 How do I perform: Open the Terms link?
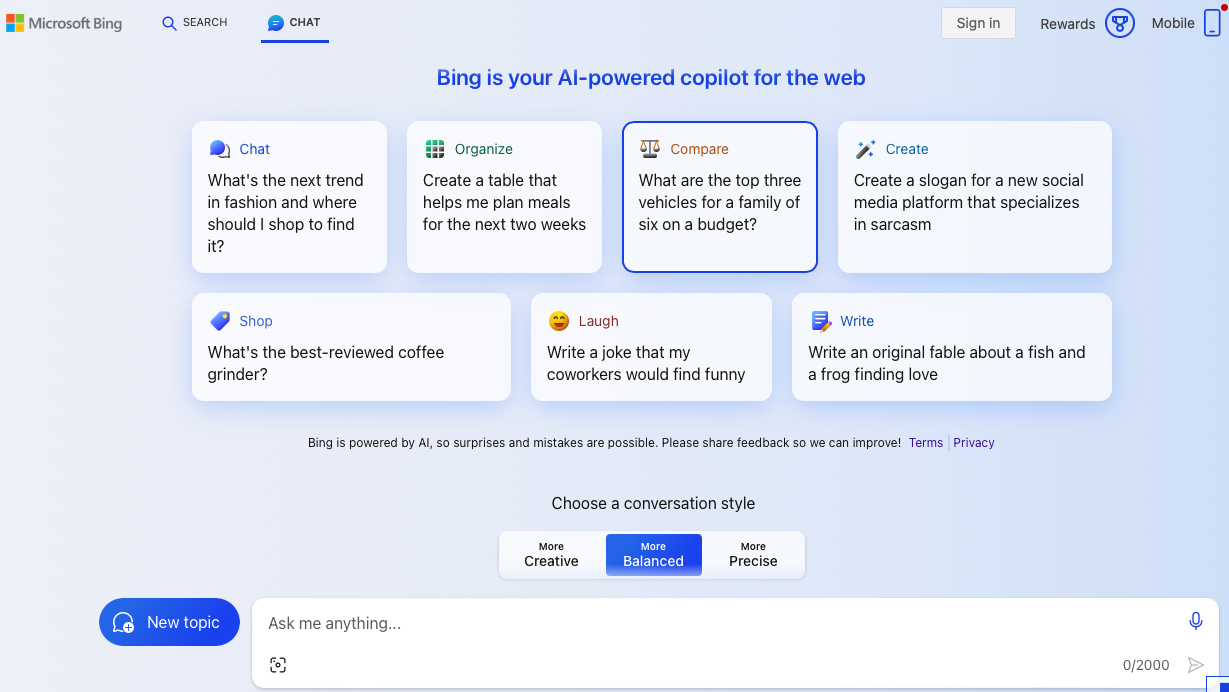coord(926,443)
